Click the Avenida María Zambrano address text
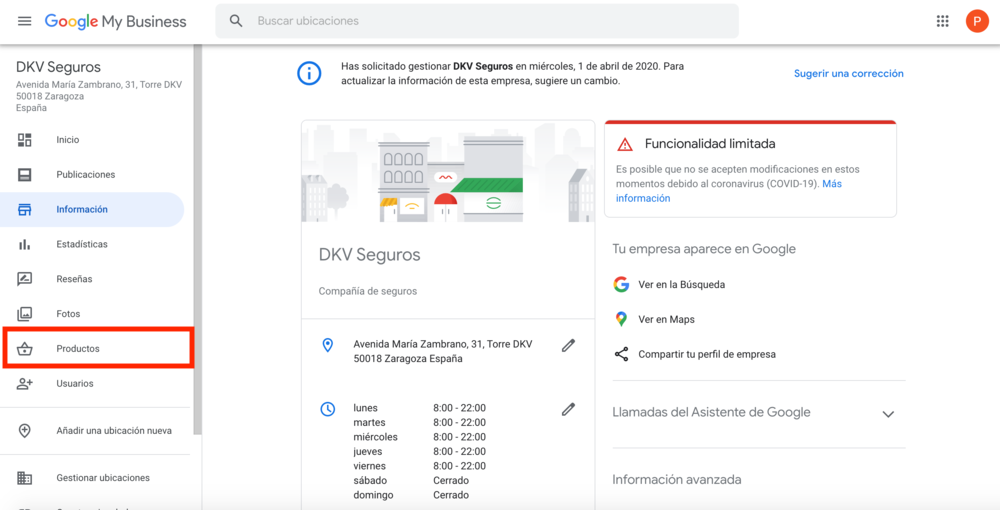This screenshot has height=510, width=1000. tap(443, 351)
